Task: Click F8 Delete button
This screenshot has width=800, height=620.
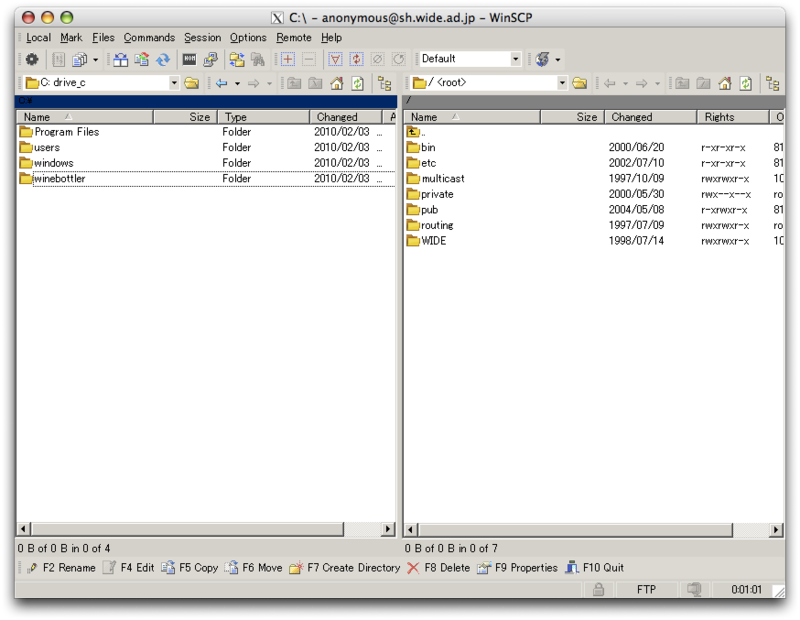Action: (438, 568)
